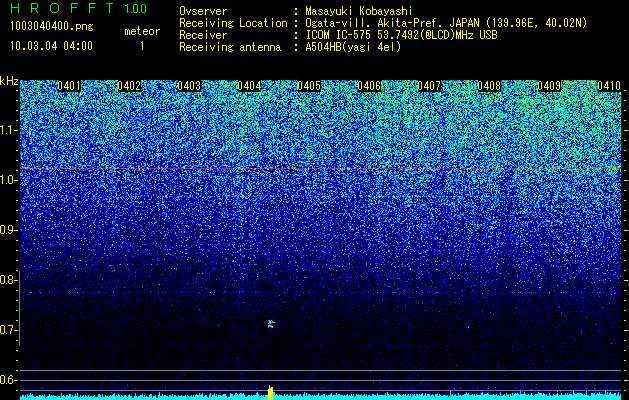Viewport: 629px width, 400px height.
Task: Click the 0409 time marker label
Action: click(549, 86)
